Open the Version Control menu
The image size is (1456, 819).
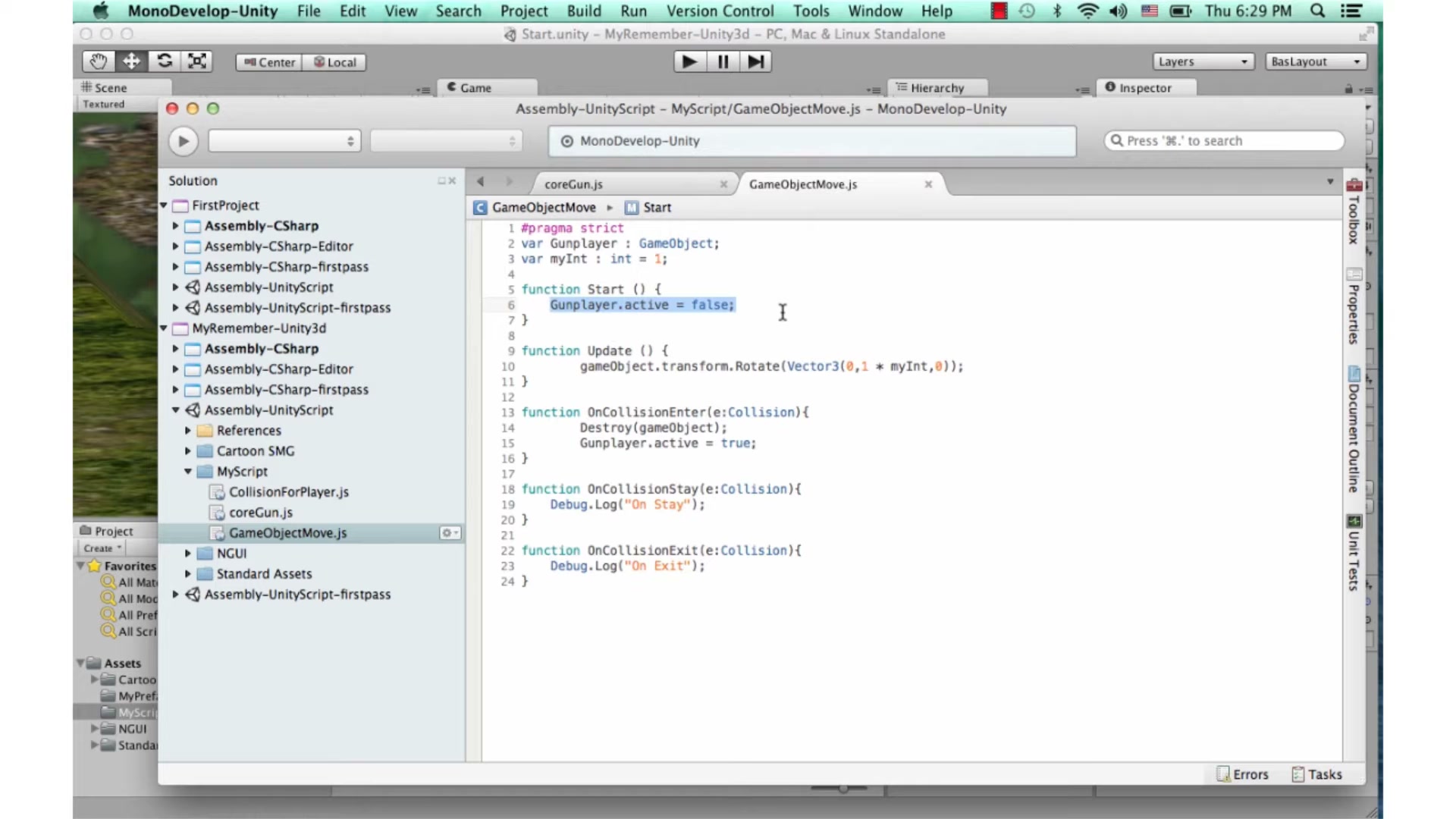click(x=720, y=11)
